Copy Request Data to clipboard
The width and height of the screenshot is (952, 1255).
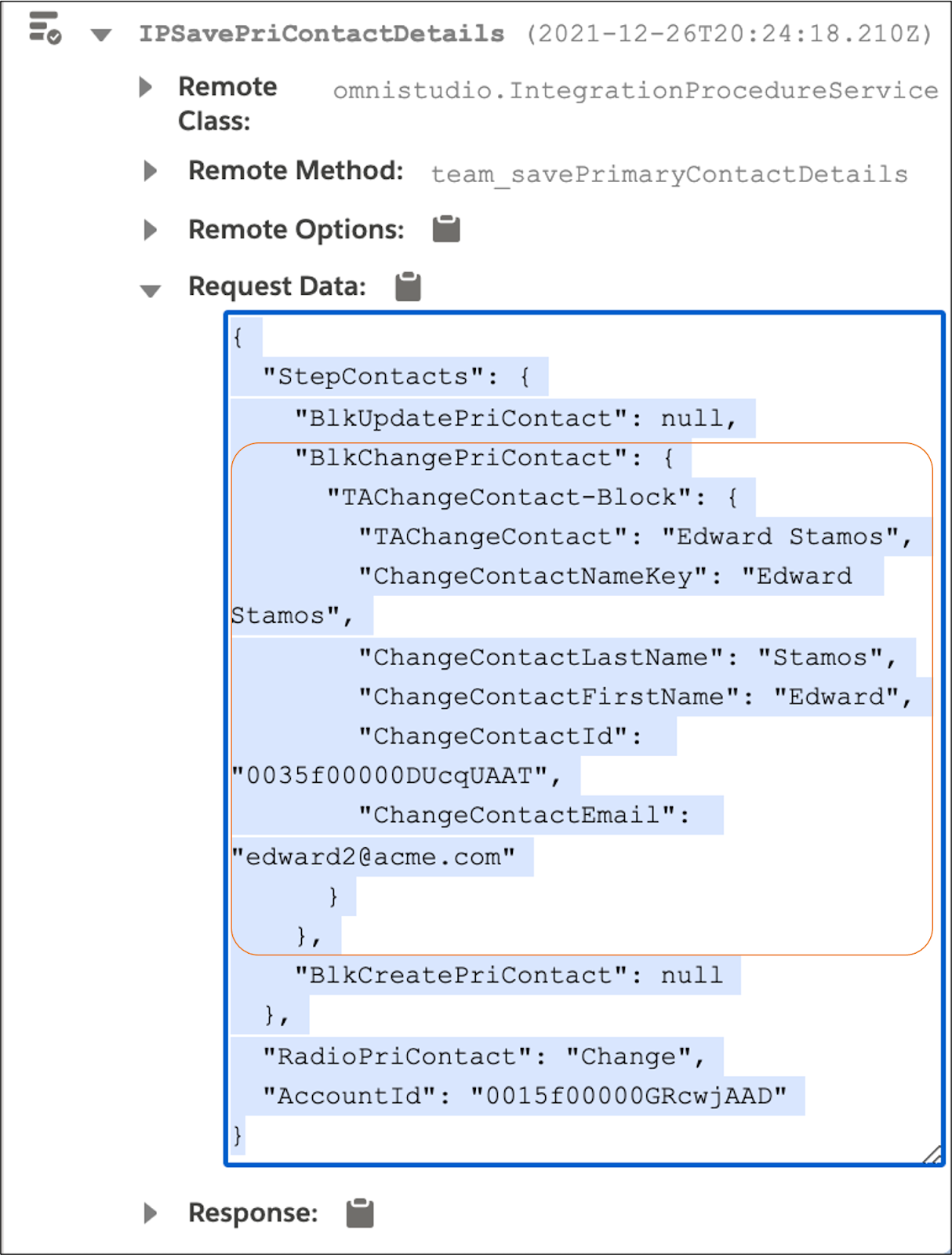[408, 286]
